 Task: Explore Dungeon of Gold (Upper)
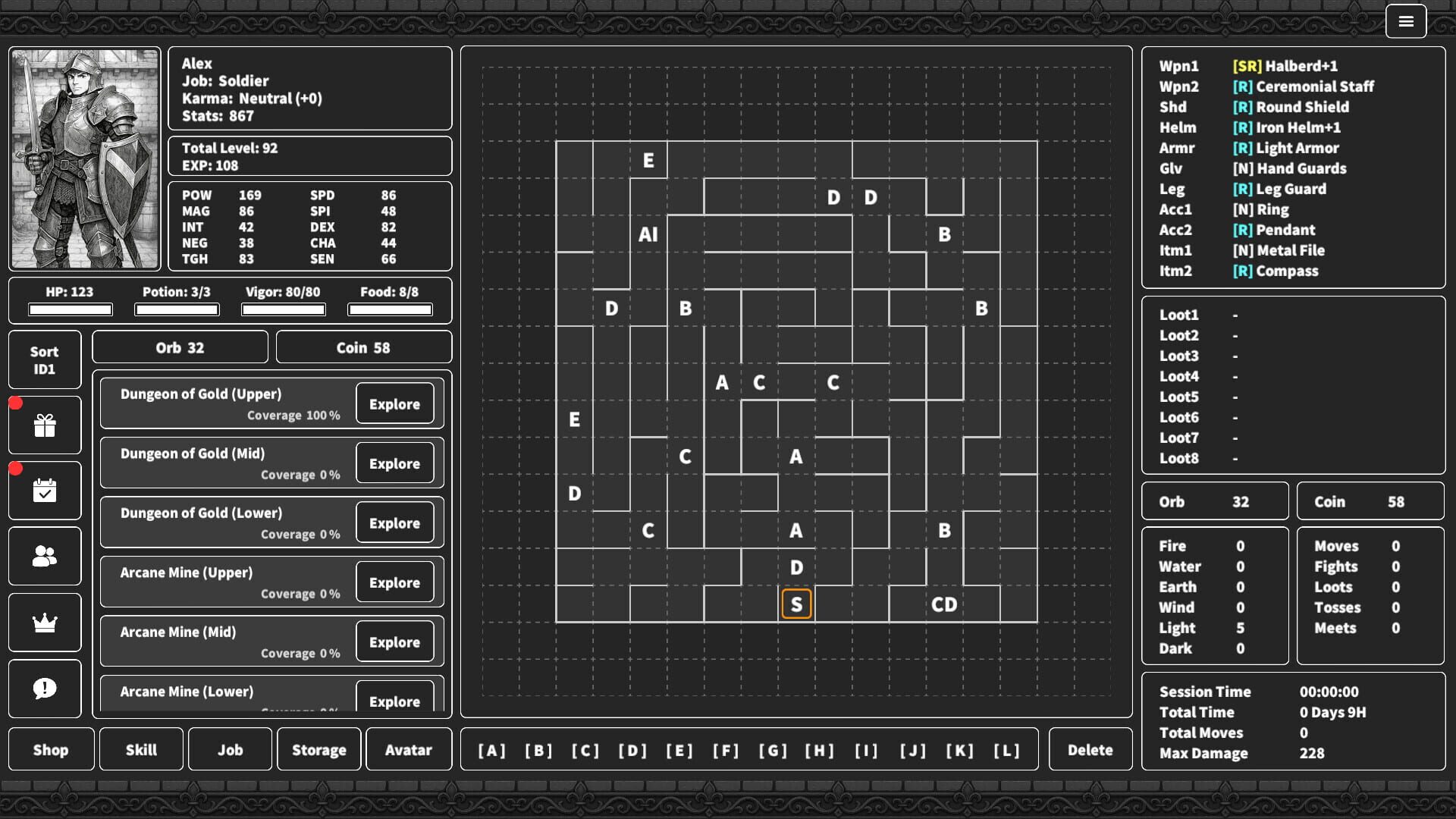point(394,404)
